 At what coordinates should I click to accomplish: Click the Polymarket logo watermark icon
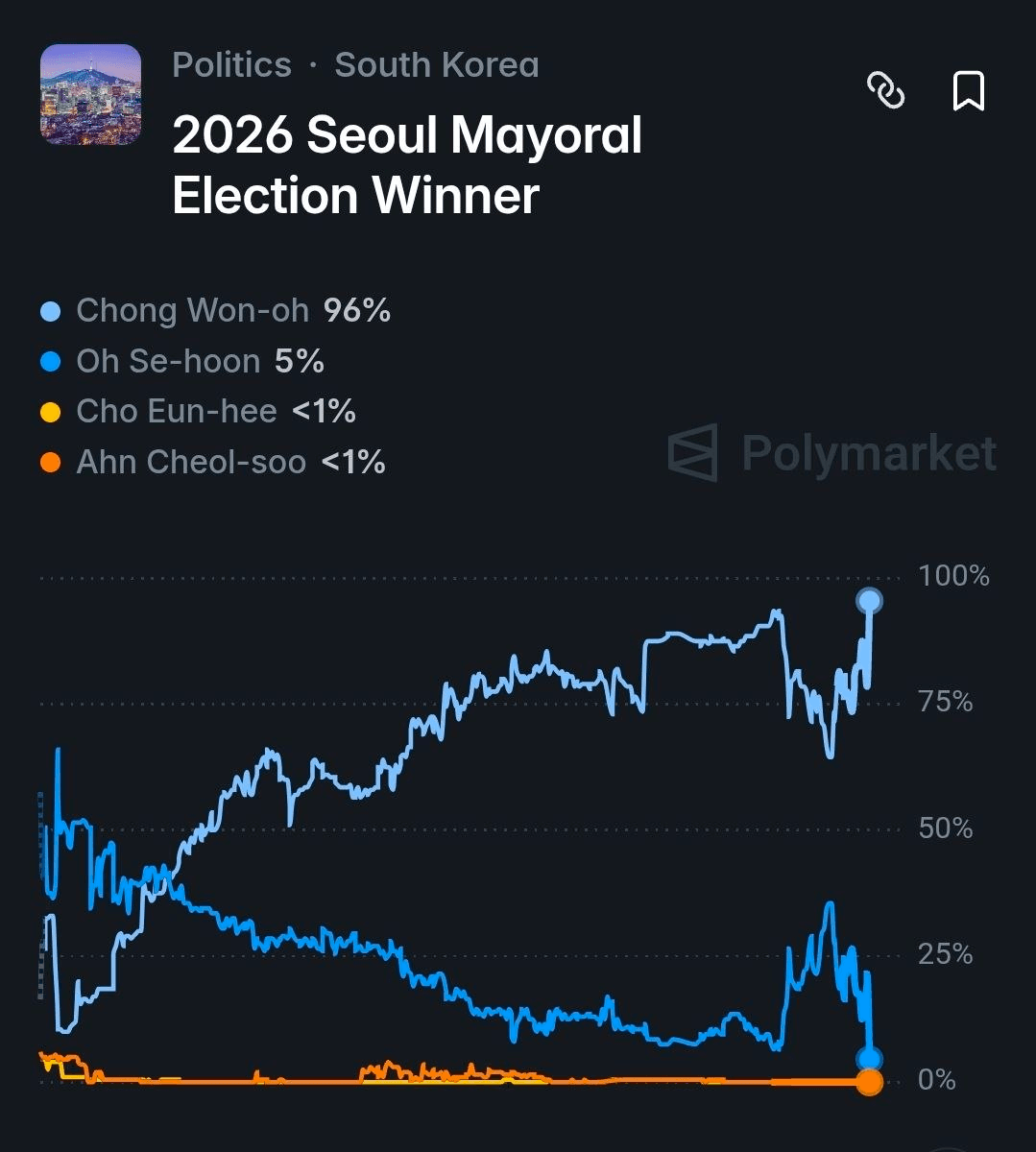pyautogui.click(x=693, y=451)
